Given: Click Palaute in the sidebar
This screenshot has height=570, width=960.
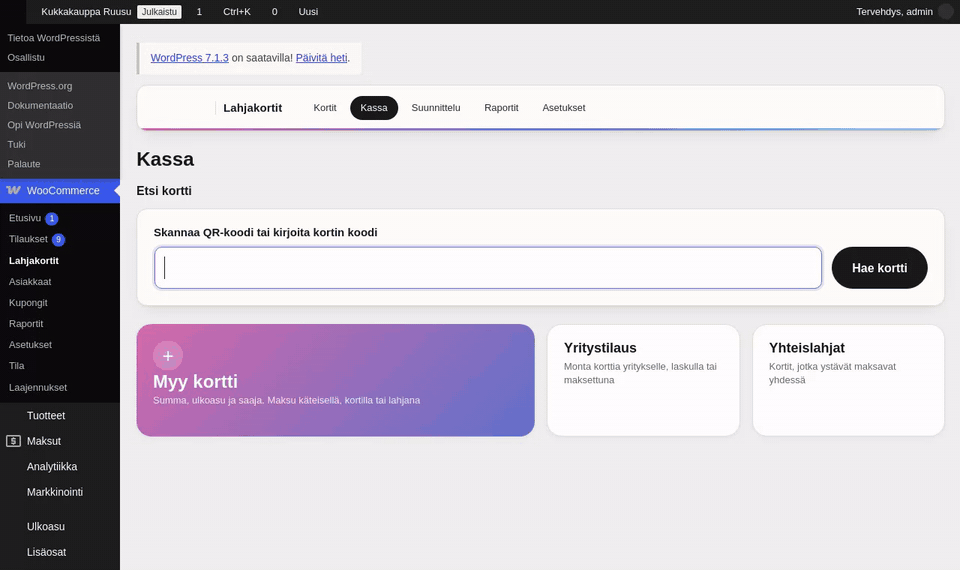Looking at the screenshot, I should (x=24, y=164).
